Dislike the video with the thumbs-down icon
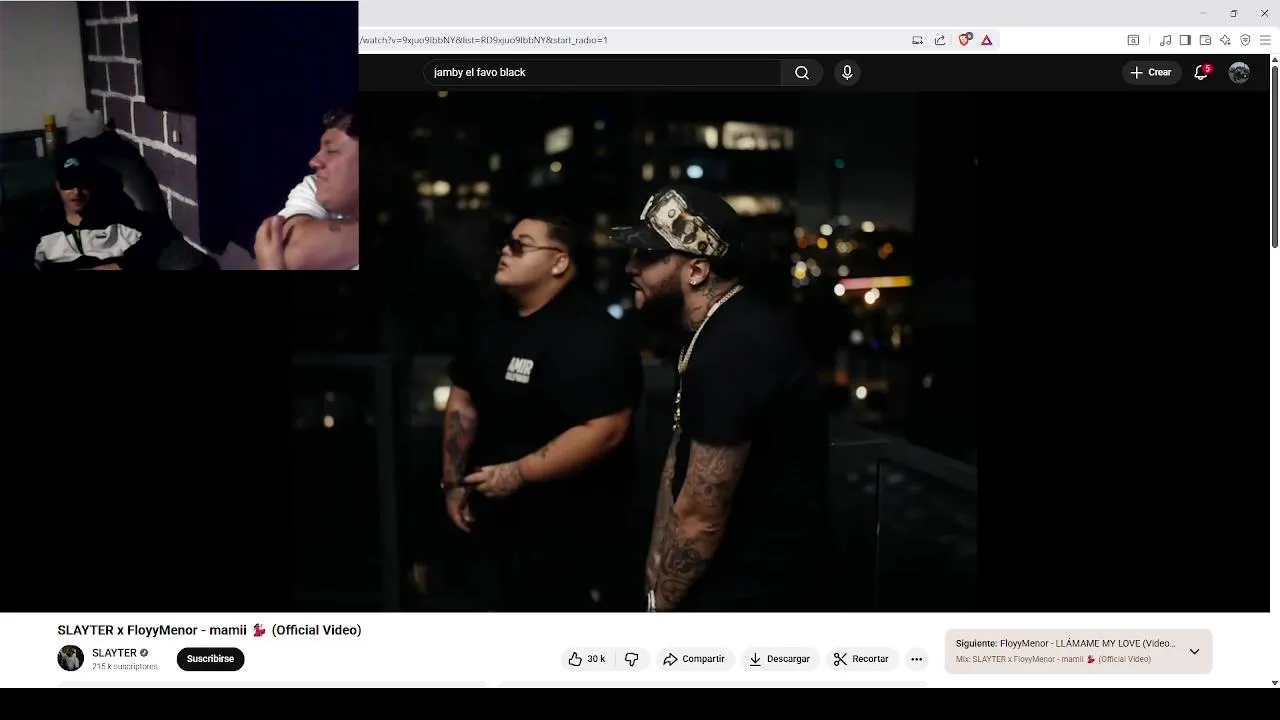 click(x=631, y=659)
